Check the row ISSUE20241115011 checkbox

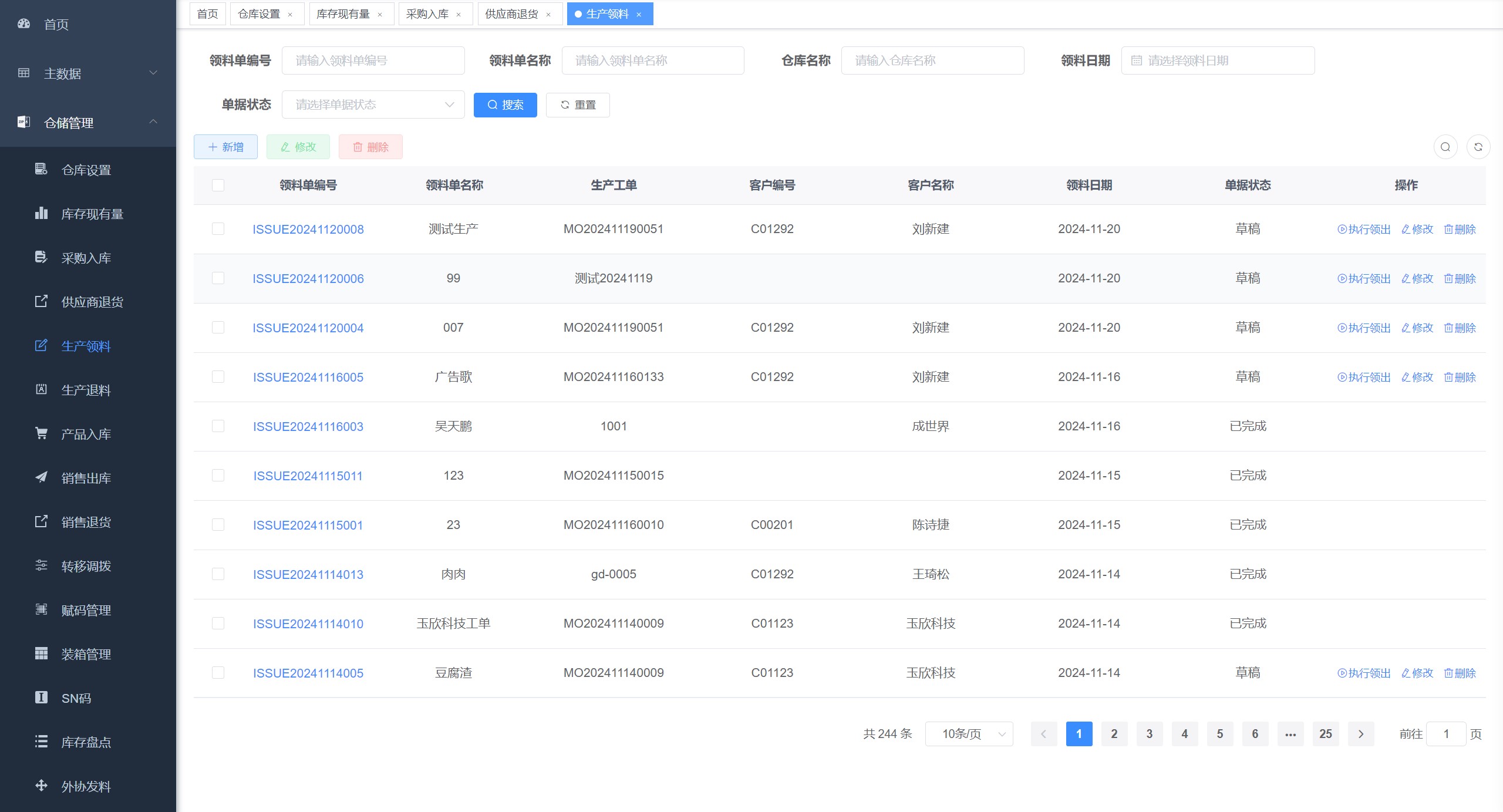click(218, 475)
